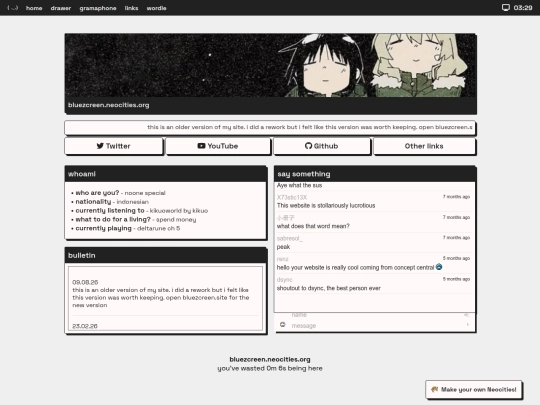Click the dsync username in chat

(x=284, y=280)
